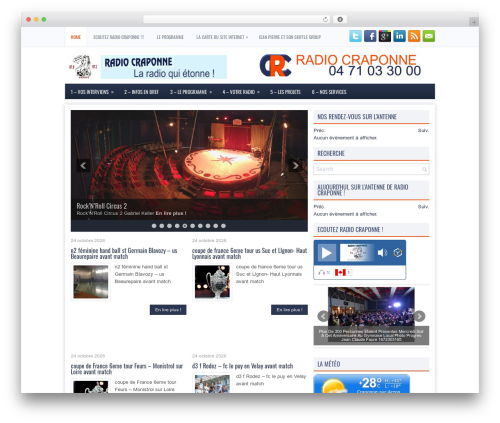Click Suiv. under Nos Rendez-vous sur l'antenne

pos(423,130)
